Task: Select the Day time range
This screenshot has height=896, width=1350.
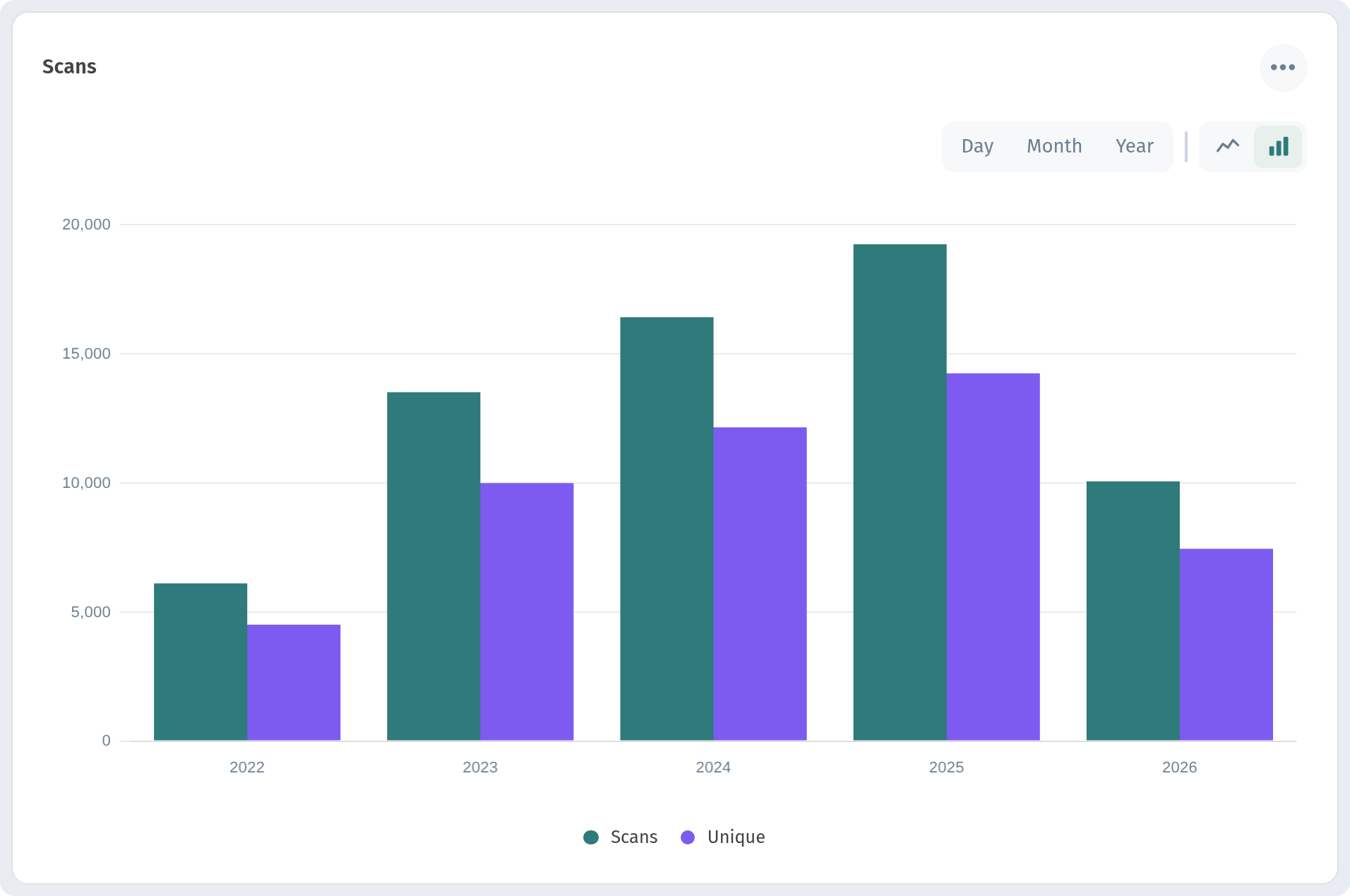Action: (x=977, y=146)
